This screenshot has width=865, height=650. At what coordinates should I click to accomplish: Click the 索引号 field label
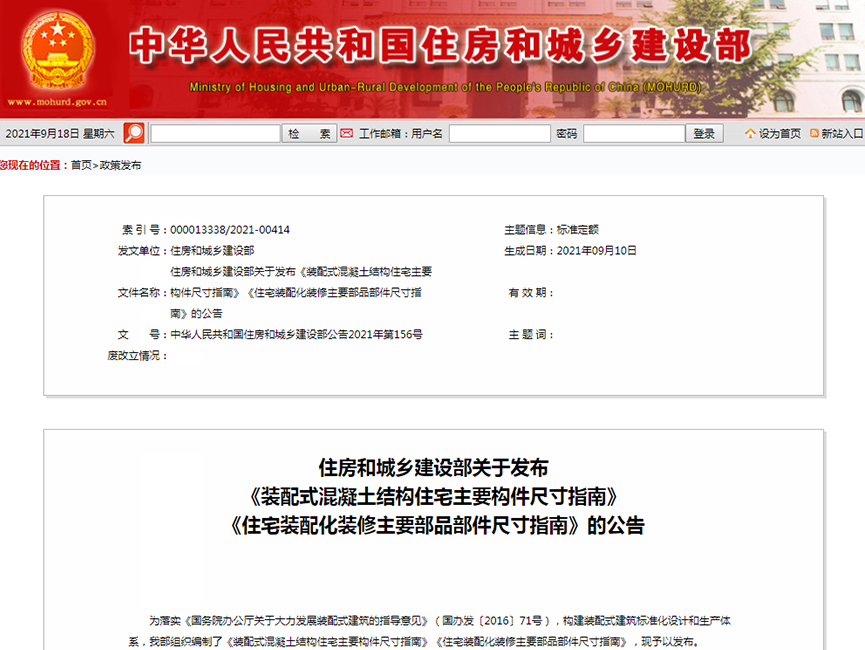[x=145, y=230]
